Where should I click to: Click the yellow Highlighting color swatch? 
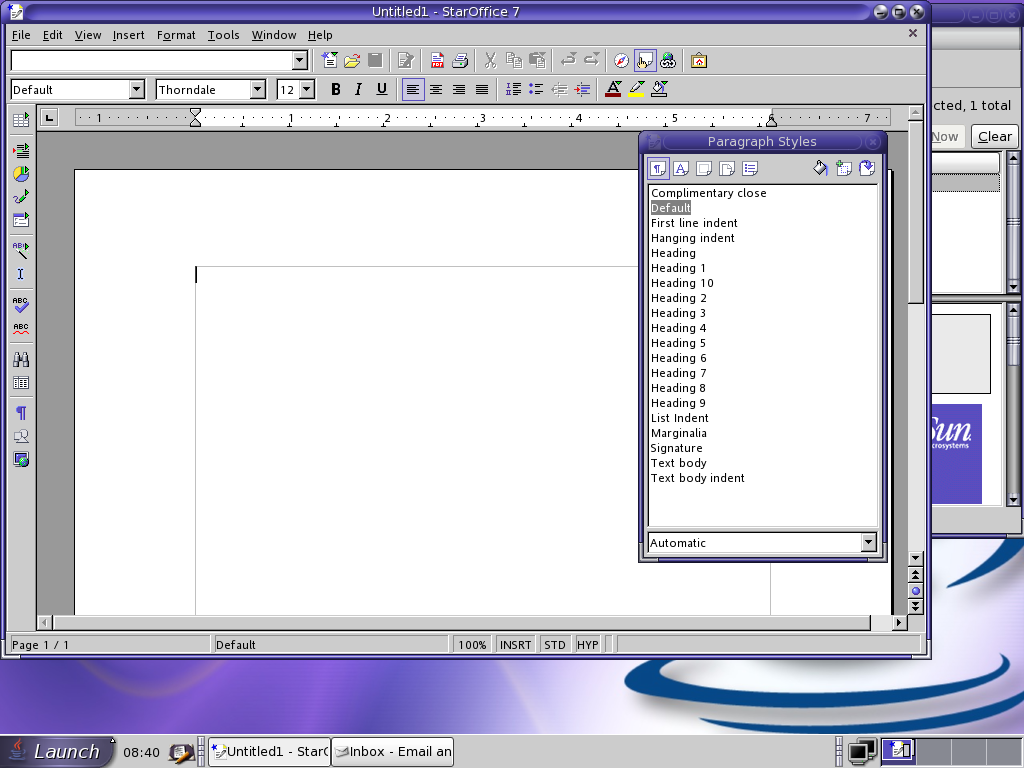click(x=636, y=89)
